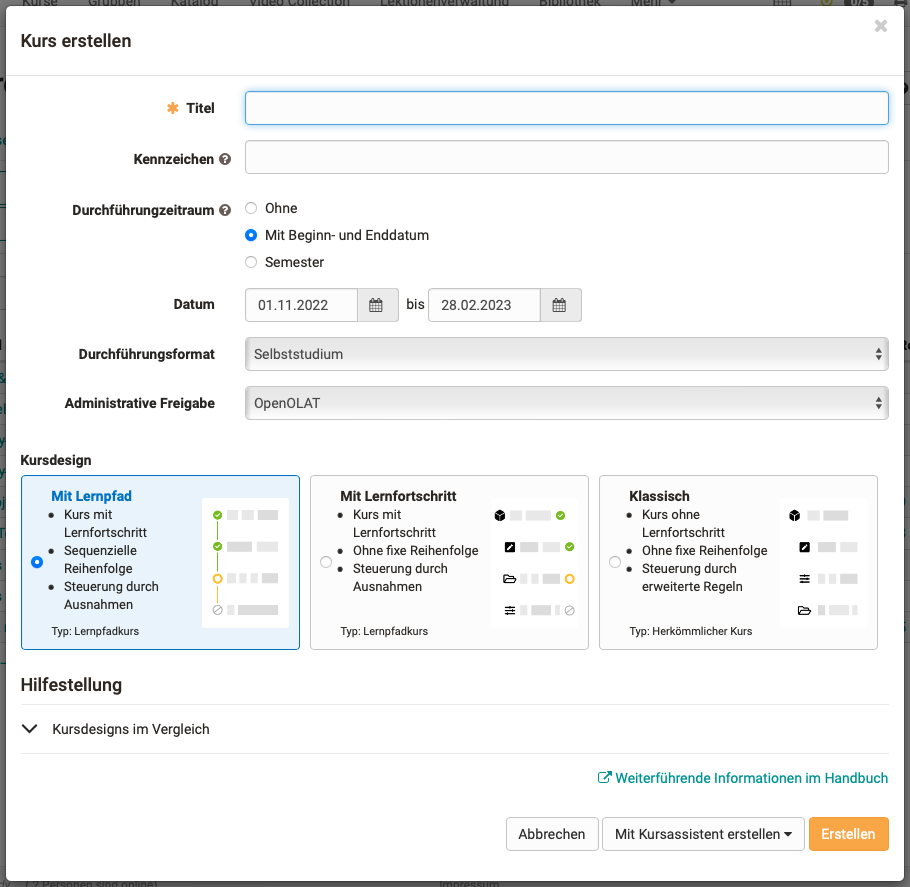Open the calendar picker for the start date
The image size is (910, 887).
[377, 305]
